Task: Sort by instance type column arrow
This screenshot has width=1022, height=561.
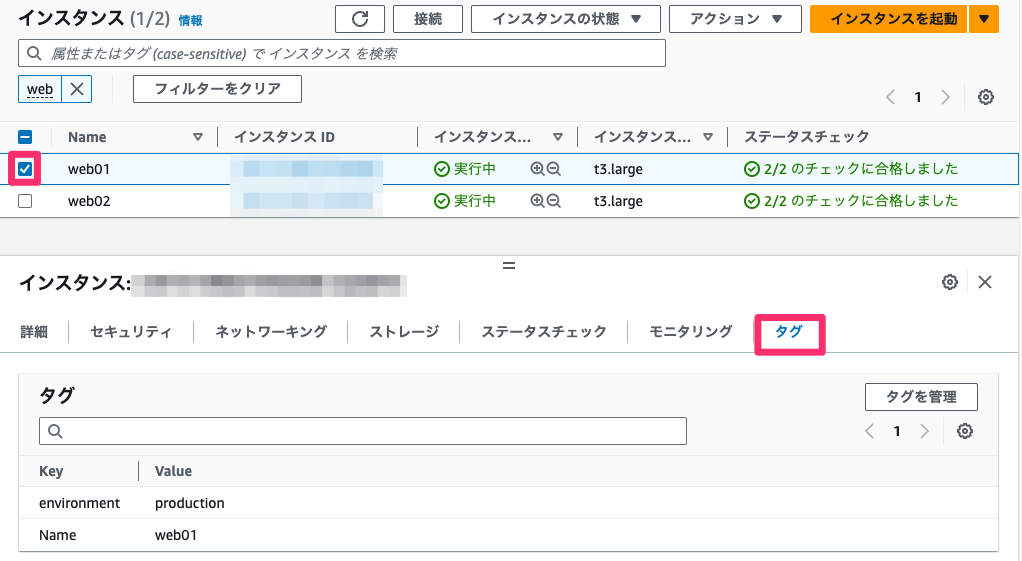Action: 707,137
